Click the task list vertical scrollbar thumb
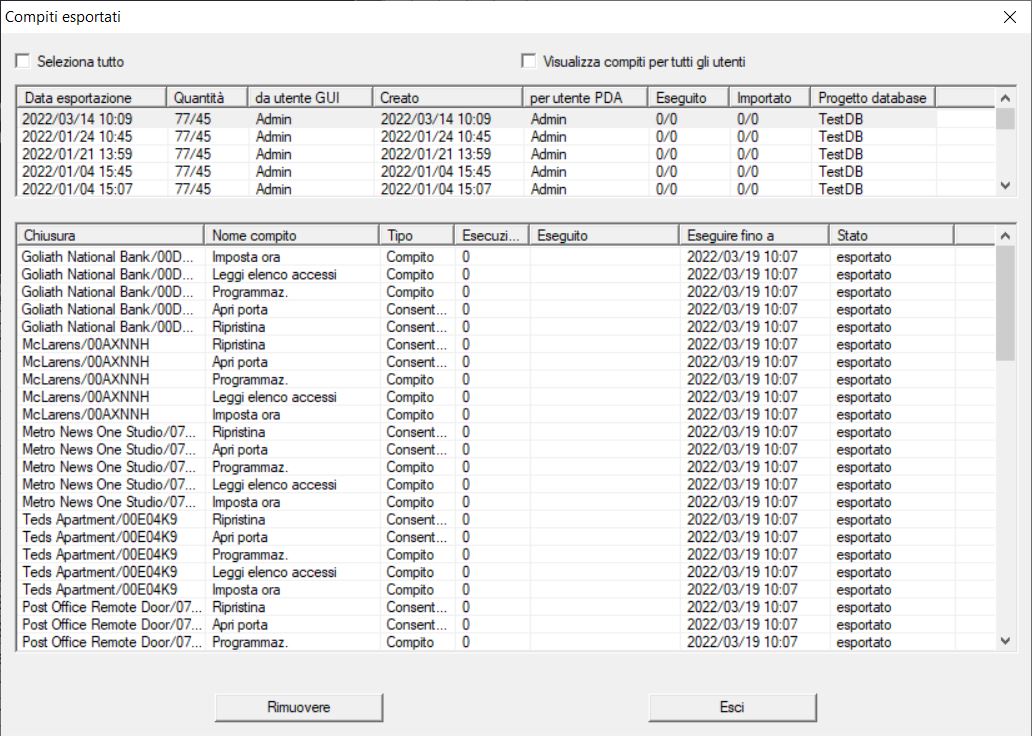The image size is (1032, 736). coord(1005,302)
